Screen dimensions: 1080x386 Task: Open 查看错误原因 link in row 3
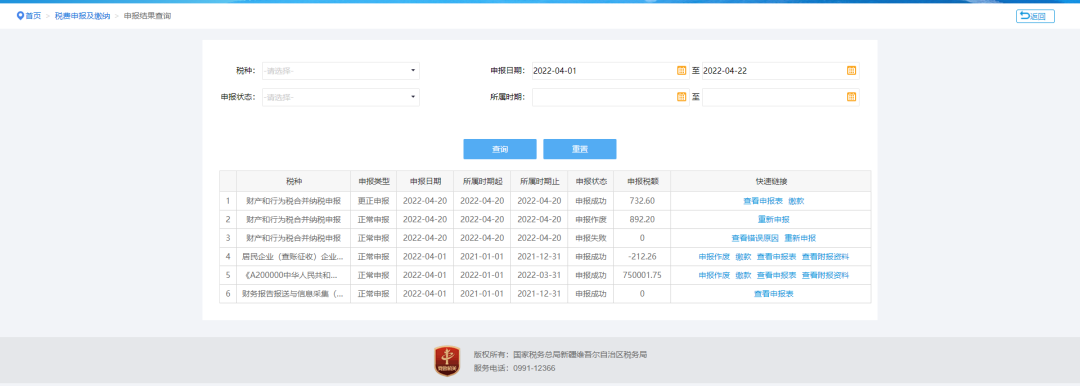point(755,238)
